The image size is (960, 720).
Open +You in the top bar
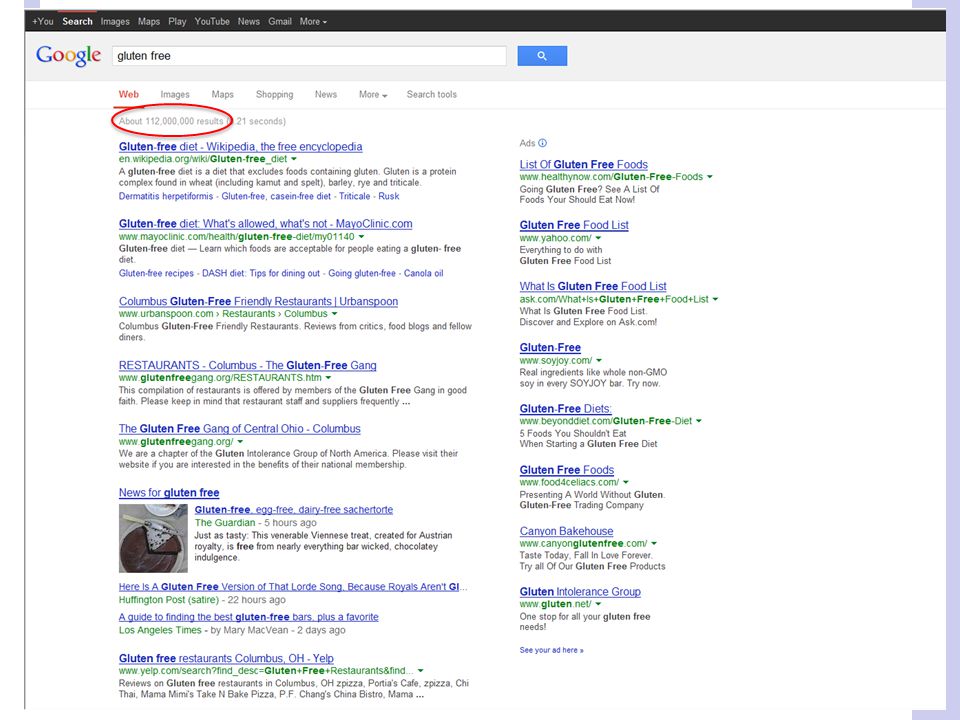43,21
